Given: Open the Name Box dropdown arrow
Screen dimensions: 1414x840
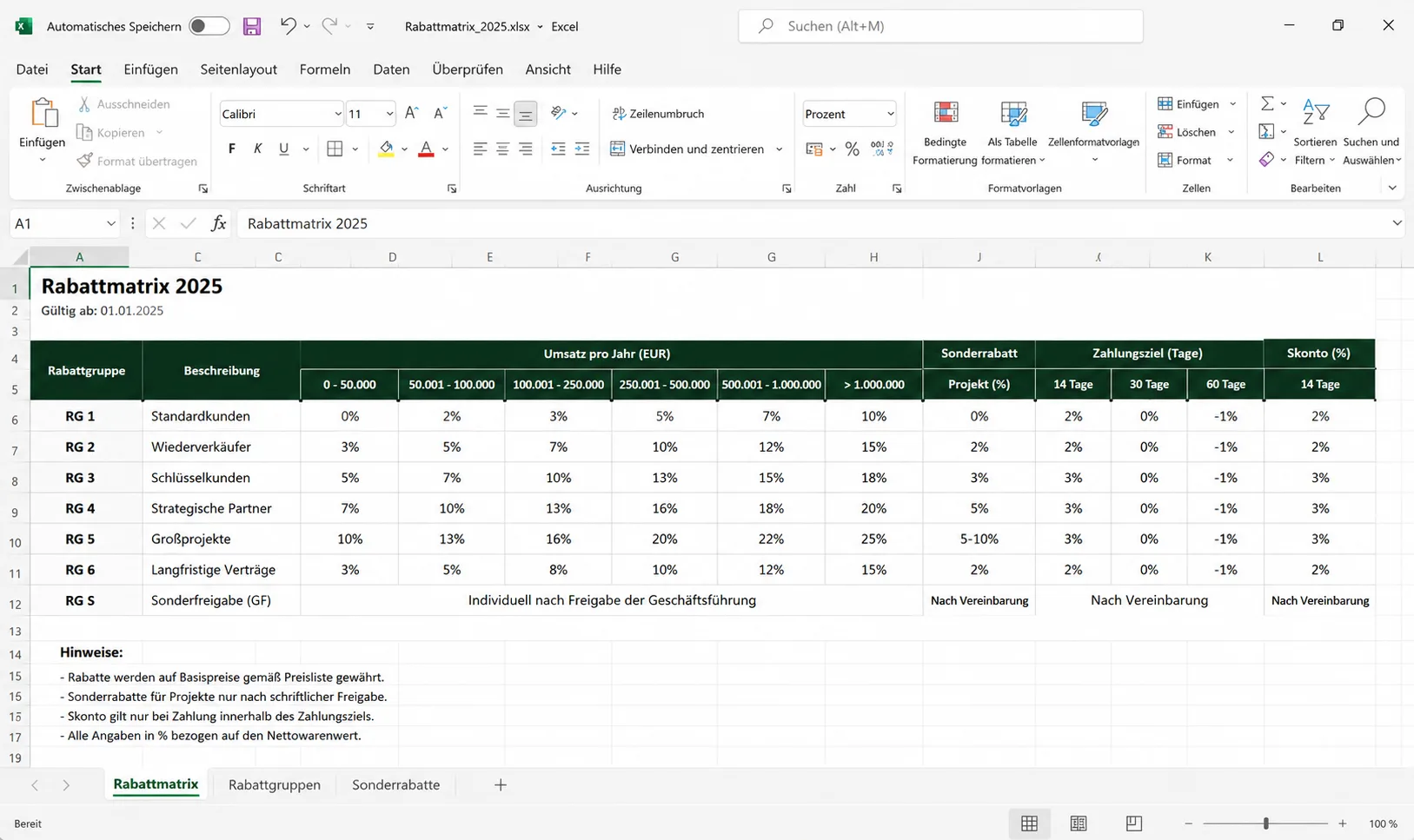Looking at the screenshot, I should [110, 223].
